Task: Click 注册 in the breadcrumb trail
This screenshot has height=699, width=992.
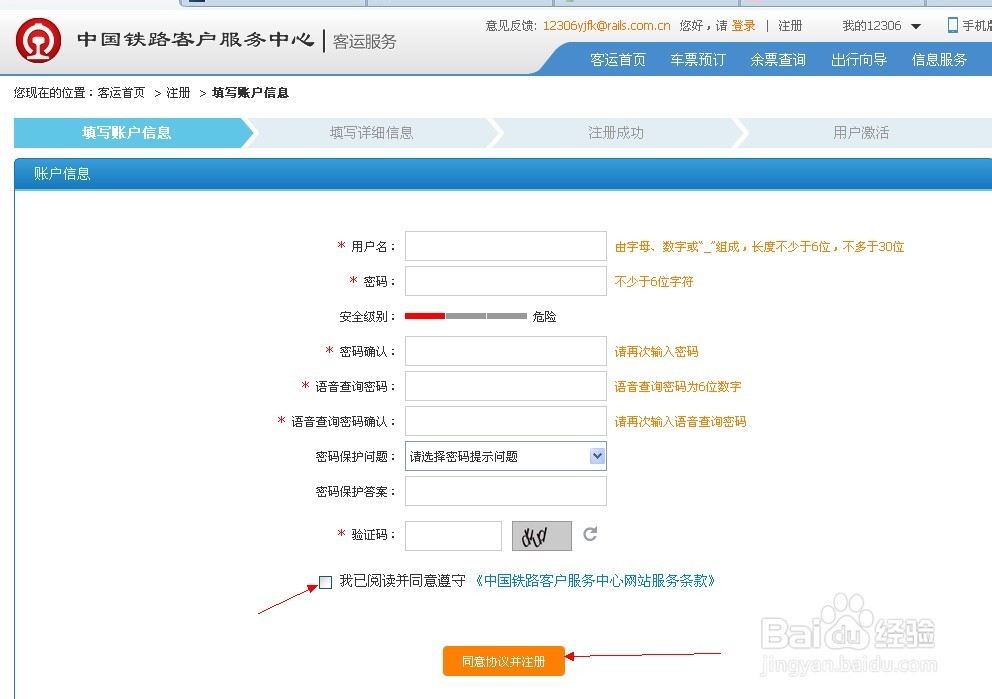Action: (178, 93)
